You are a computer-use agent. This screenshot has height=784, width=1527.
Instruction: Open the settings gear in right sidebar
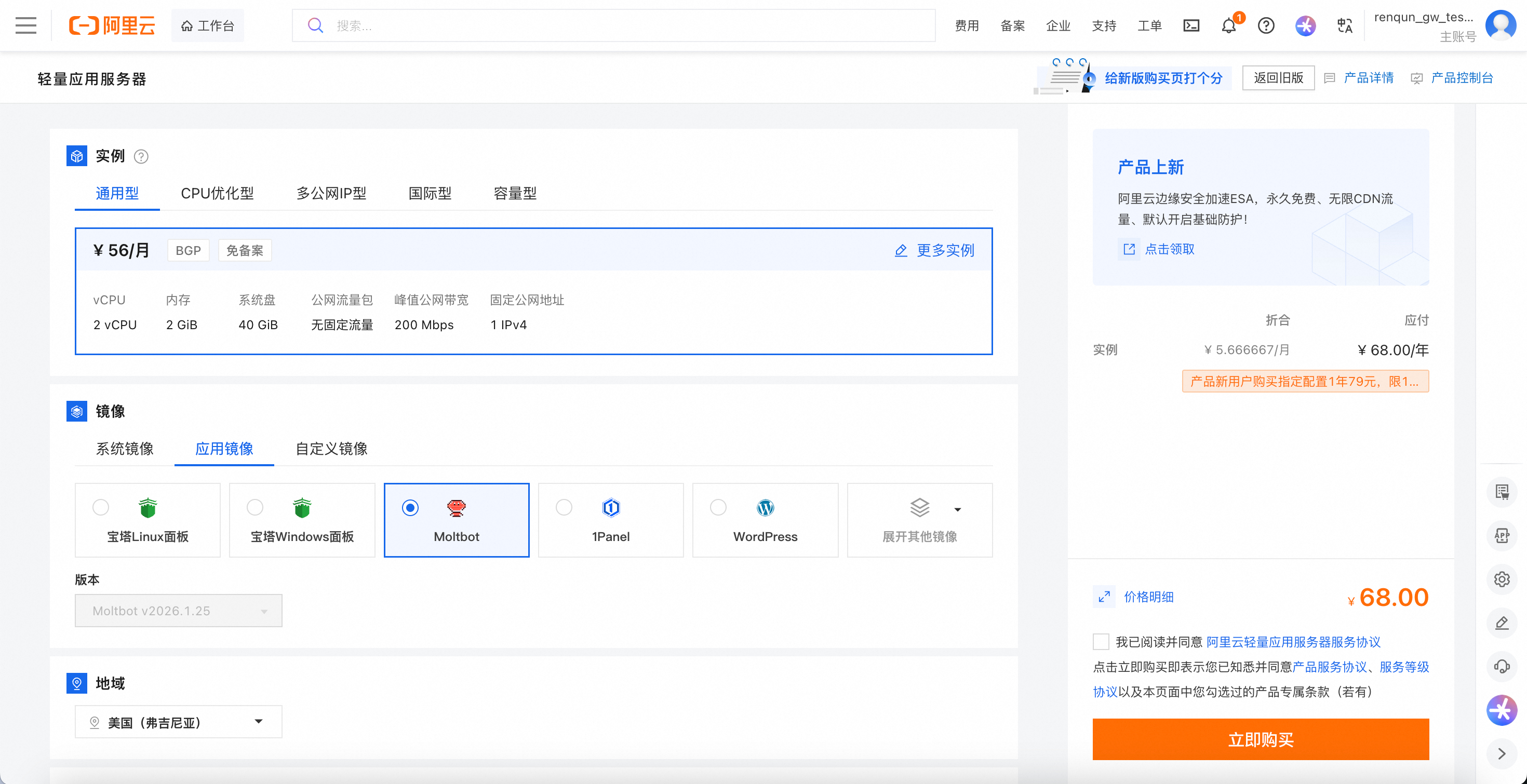pyautogui.click(x=1502, y=579)
